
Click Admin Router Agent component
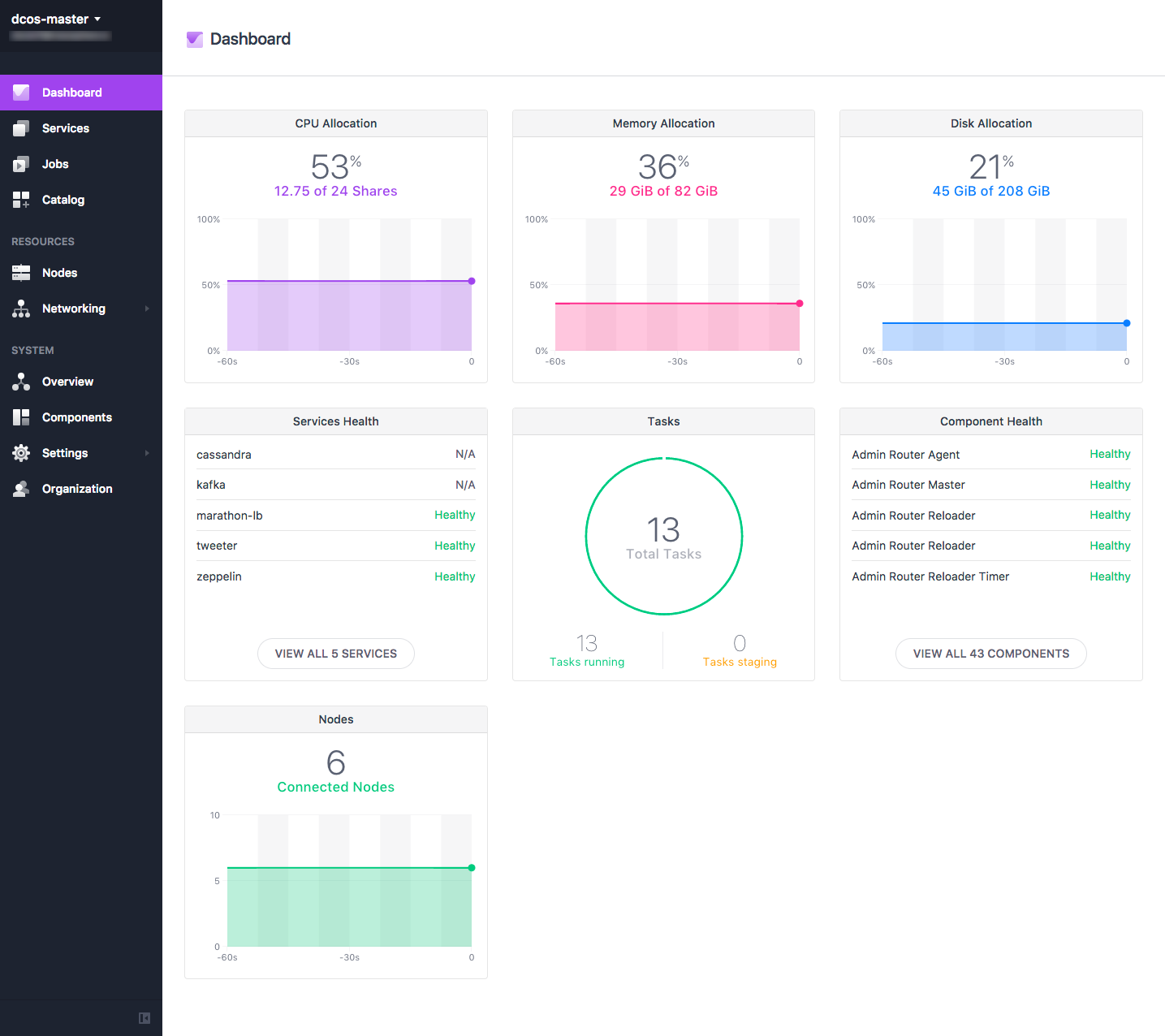coord(991,455)
